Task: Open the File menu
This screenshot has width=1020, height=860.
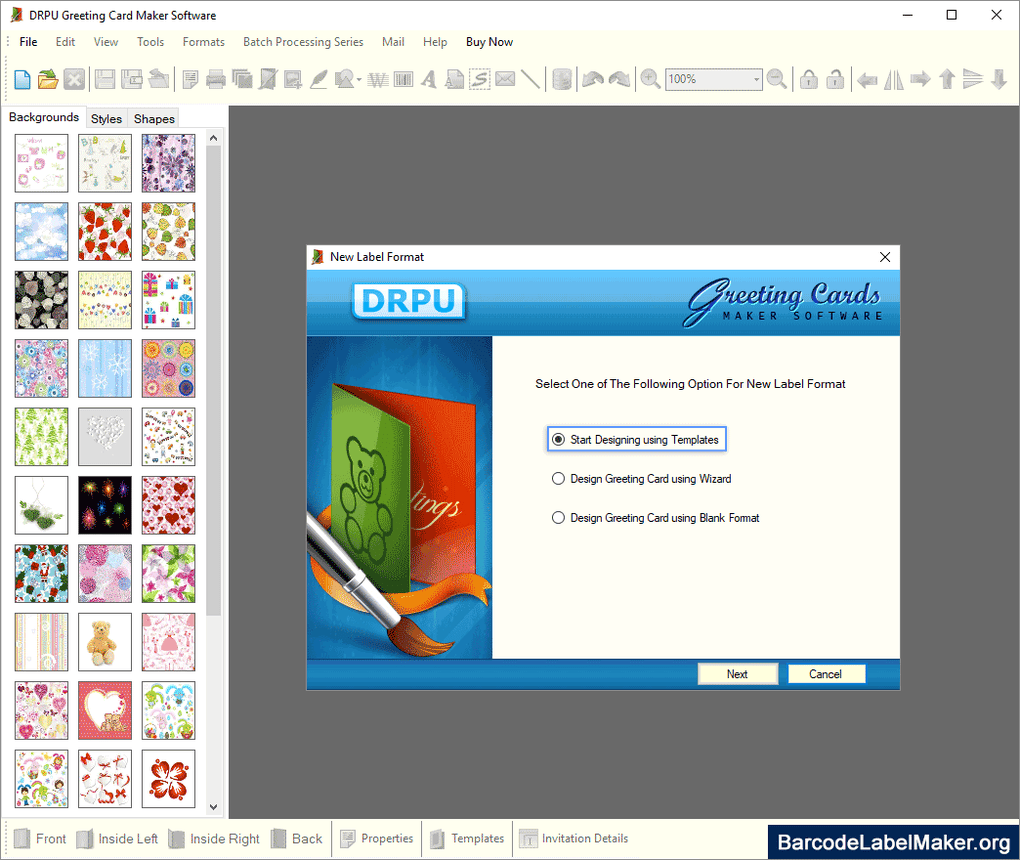Action: (x=28, y=42)
